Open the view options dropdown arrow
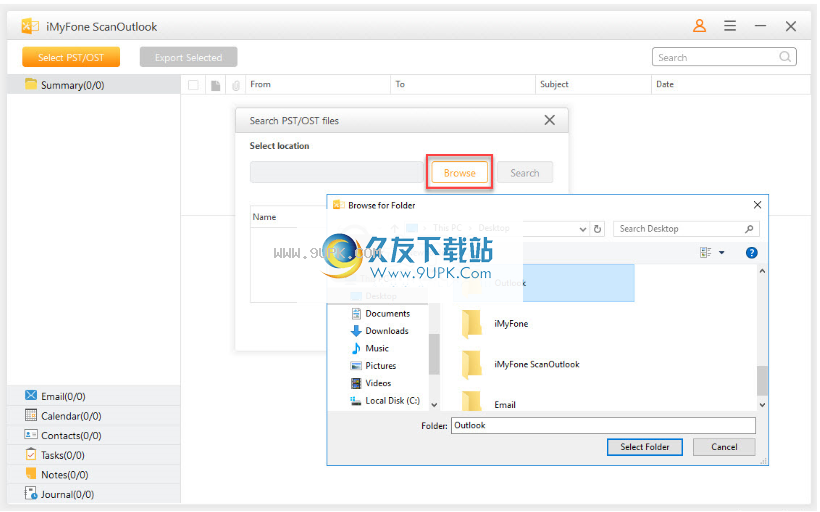 pos(722,253)
